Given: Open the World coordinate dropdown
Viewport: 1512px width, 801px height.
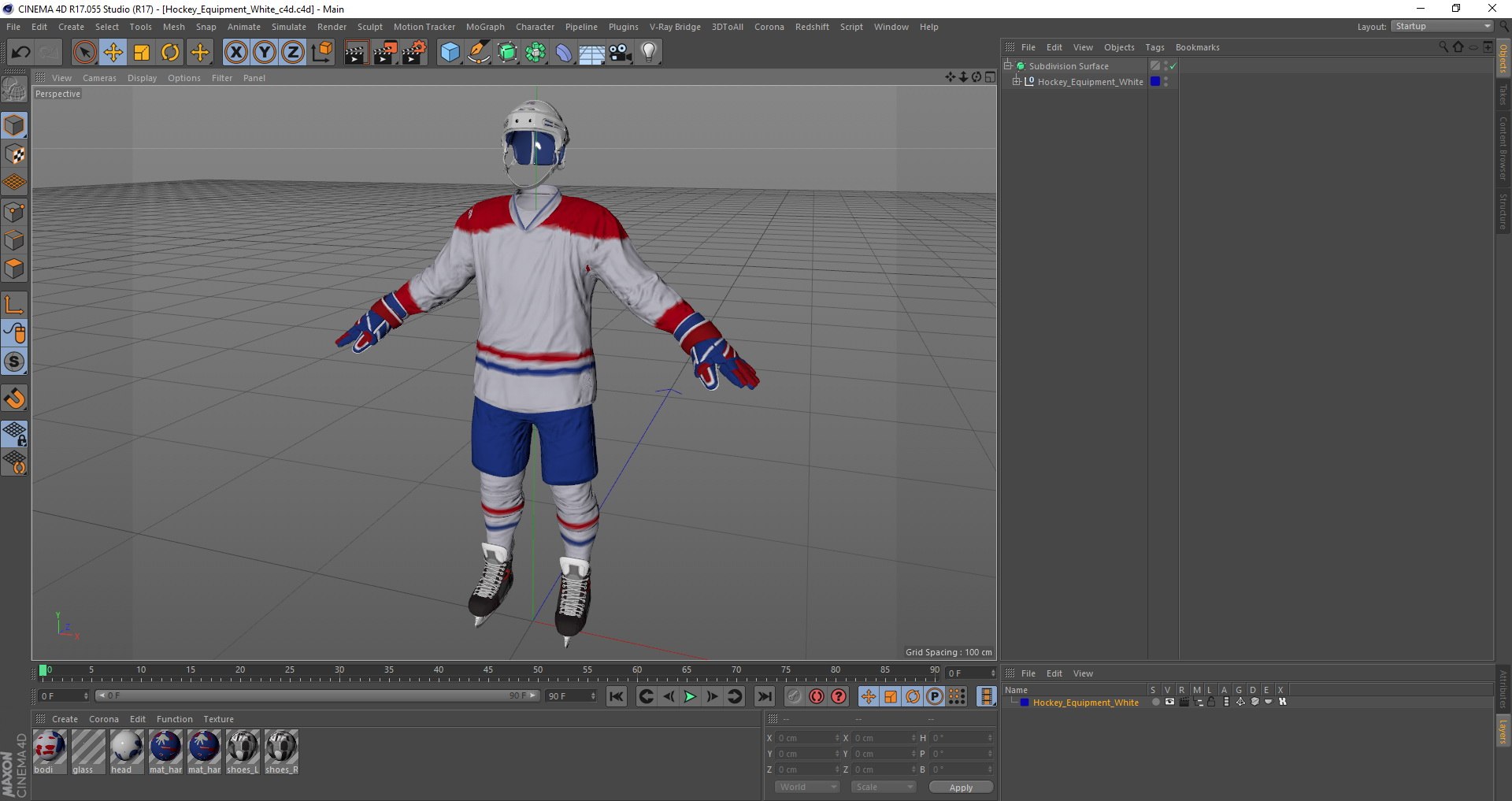Looking at the screenshot, I should (x=807, y=787).
